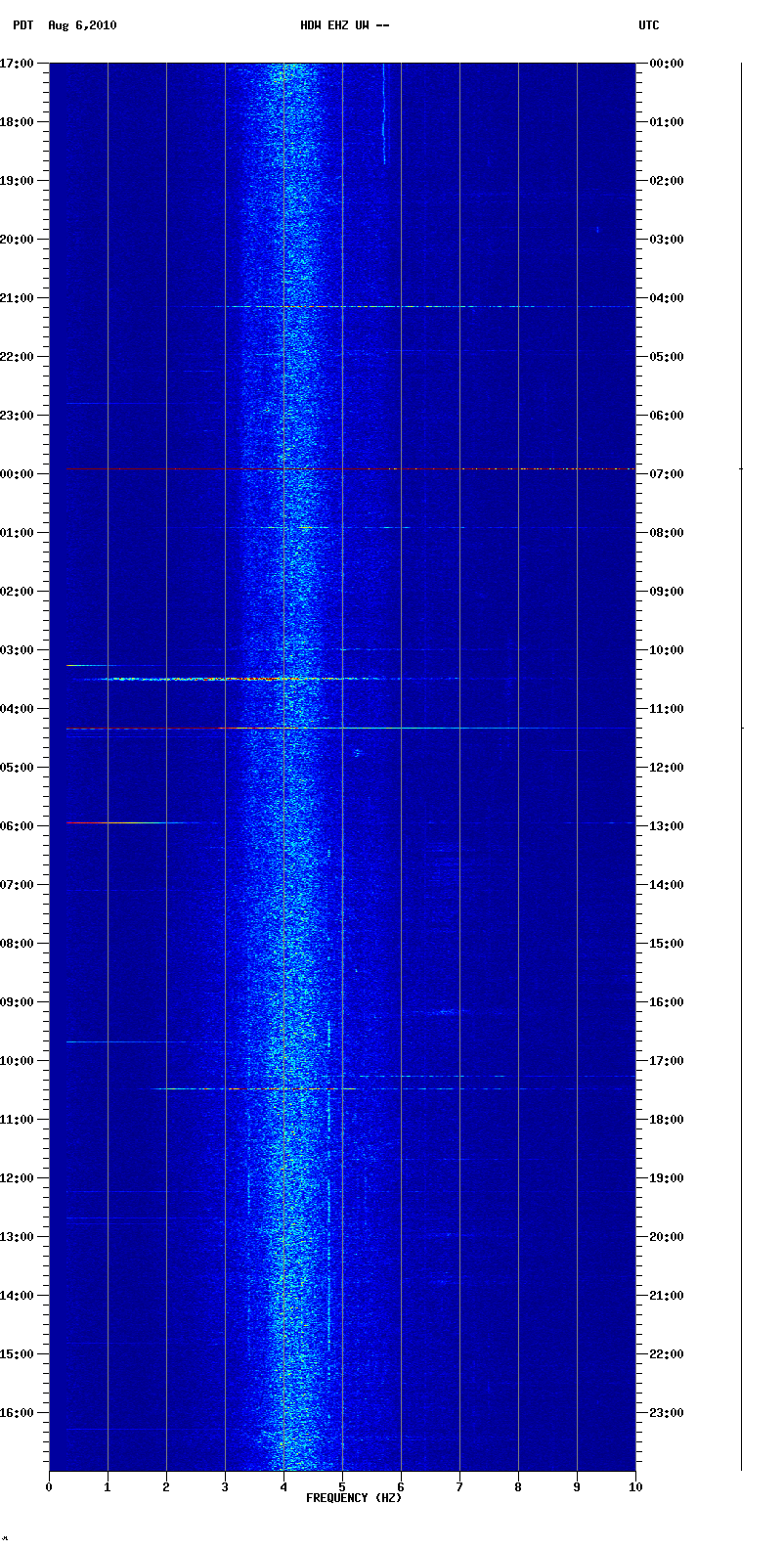Image resolution: width=784 pixels, height=1549 pixels.
Task: Click 11:00 on the UTC right axis
Action: coord(667,709)
